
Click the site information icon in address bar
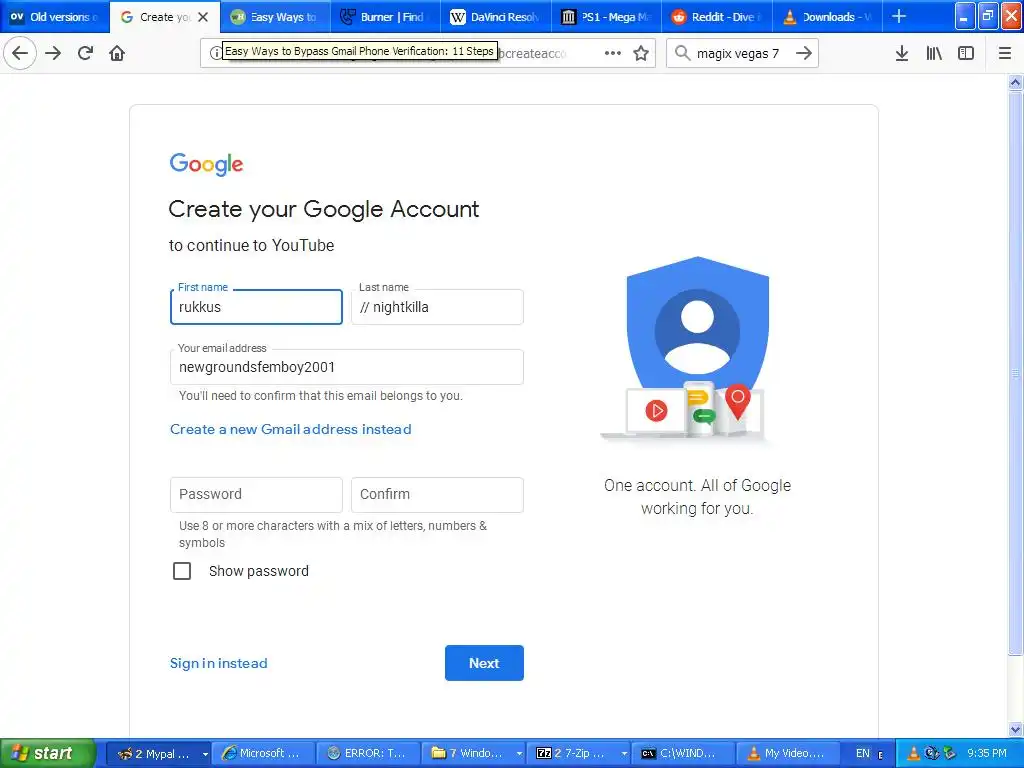coord(215,53)
